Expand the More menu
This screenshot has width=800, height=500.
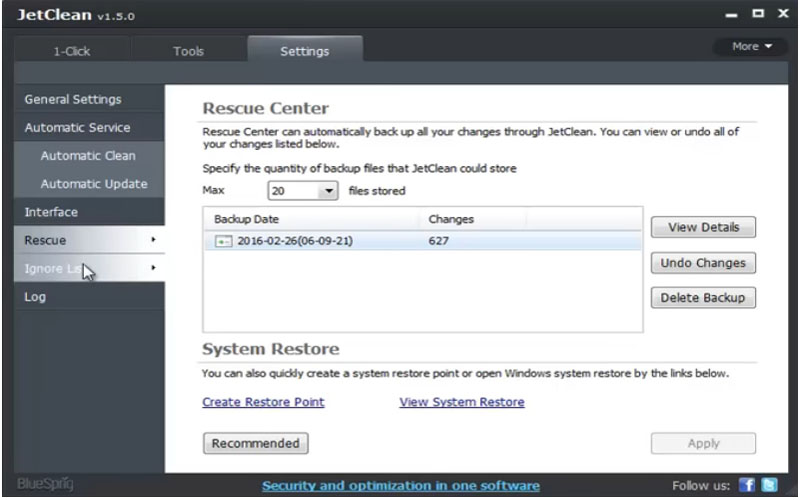(x=751, y=46)
